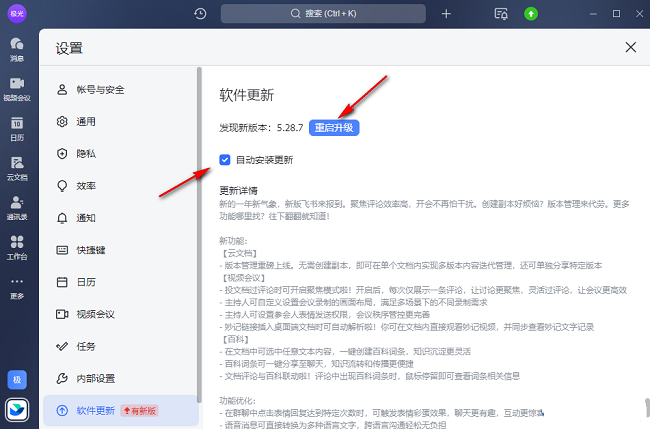Open the 工作台 workbench icon
Image resolution: width=650 pixels, height=429 pixels.
pos(17,246)
